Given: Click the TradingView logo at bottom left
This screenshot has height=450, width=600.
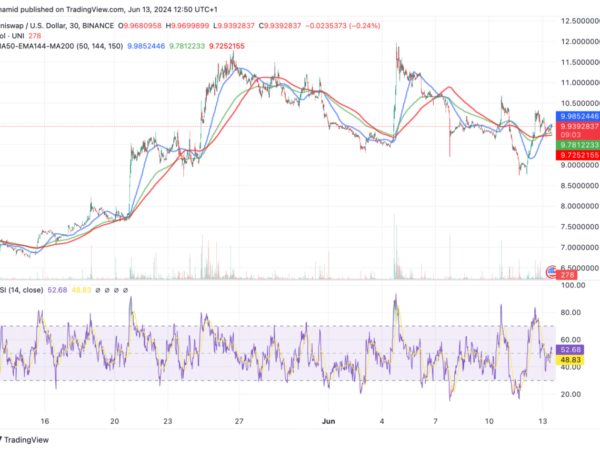Looking at the screenshot, I should tap(24, 440).
